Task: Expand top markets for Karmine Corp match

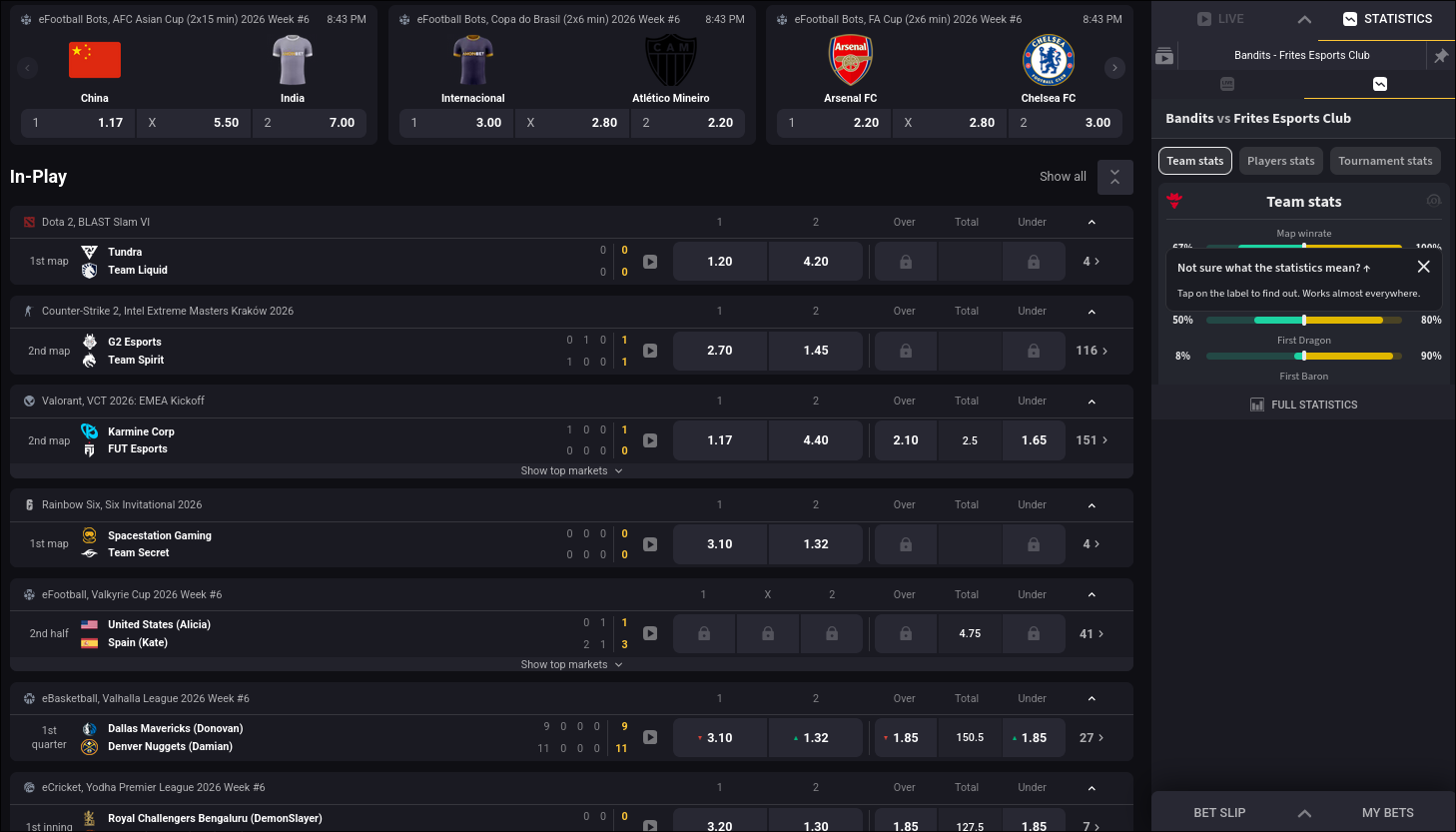Action: coord(572,470)
